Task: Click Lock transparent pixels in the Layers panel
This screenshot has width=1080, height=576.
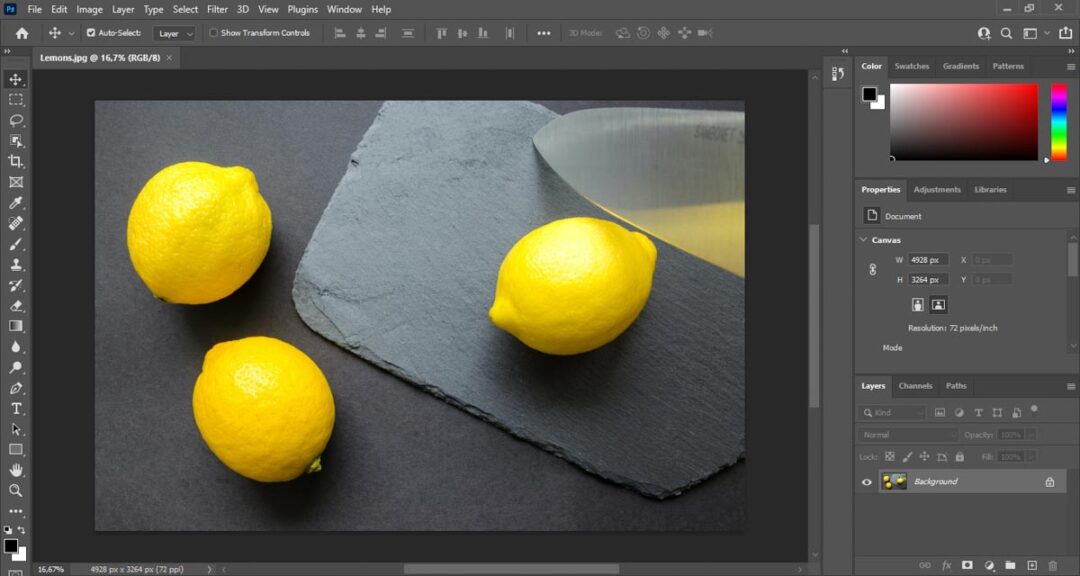Action: tap(890, 456)
